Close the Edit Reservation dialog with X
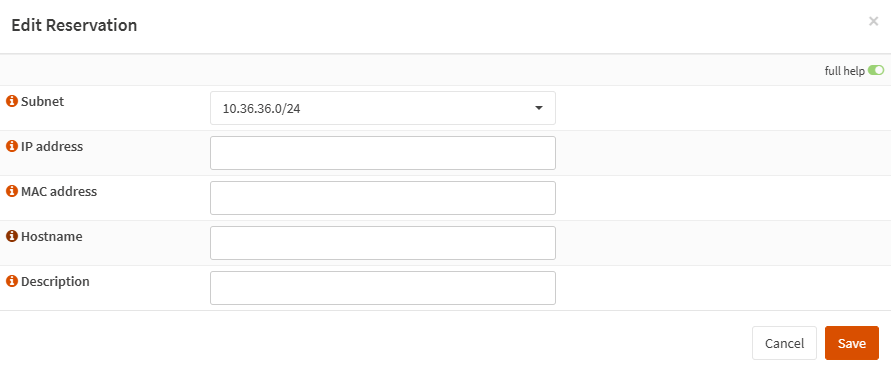This screenshot has width=891, height=372. pos(873,22)
